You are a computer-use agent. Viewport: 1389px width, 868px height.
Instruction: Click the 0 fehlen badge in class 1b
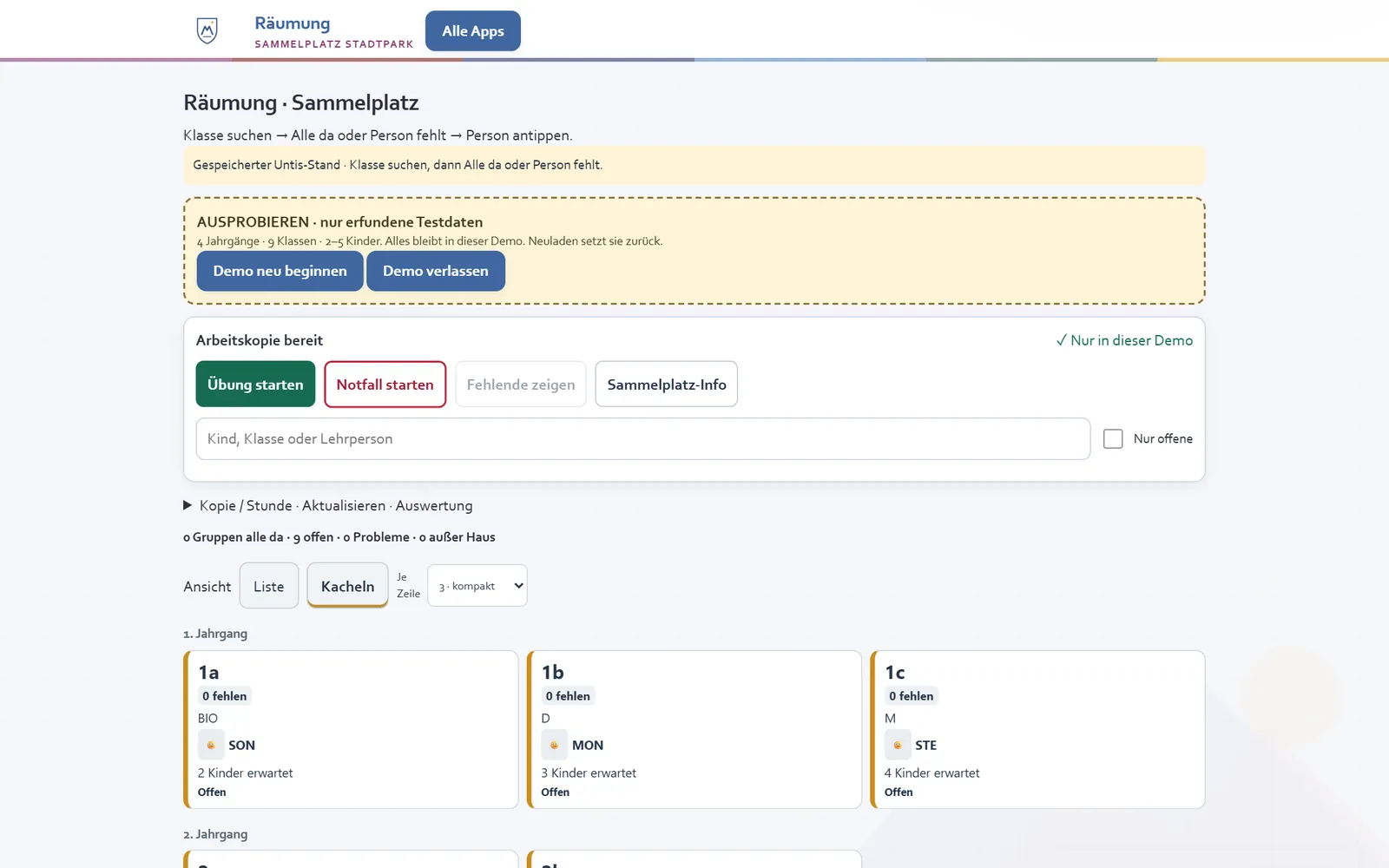pyautogui.click(x=568, y=696)
